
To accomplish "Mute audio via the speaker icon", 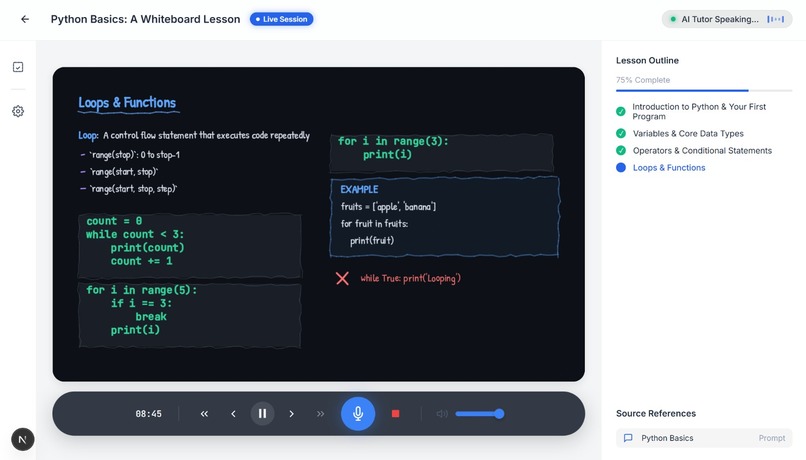I will pyautogui.click(x=442, y=414).
